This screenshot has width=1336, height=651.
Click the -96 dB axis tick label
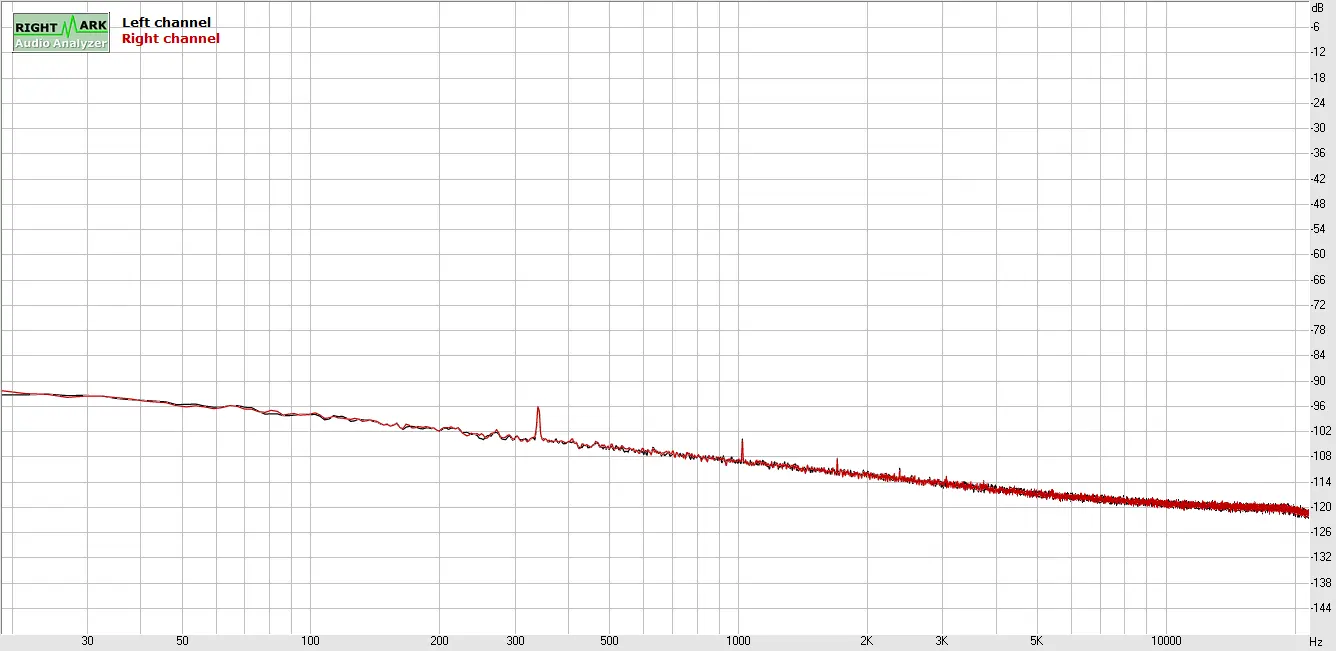point(1317,406)
